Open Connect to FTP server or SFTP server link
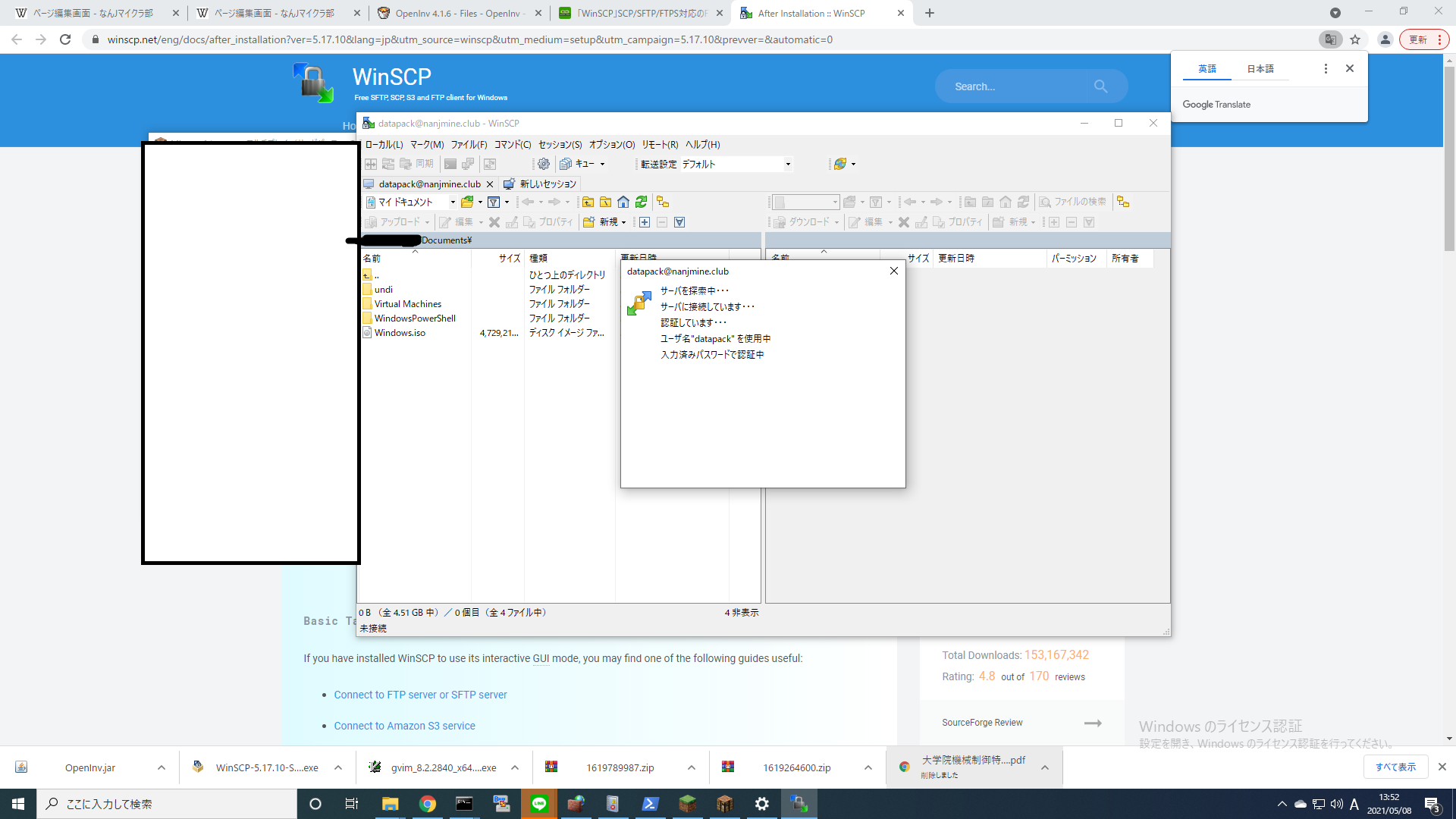This screenshot has height=819, width=1456. pyautogui.click(x=420, y=695)
